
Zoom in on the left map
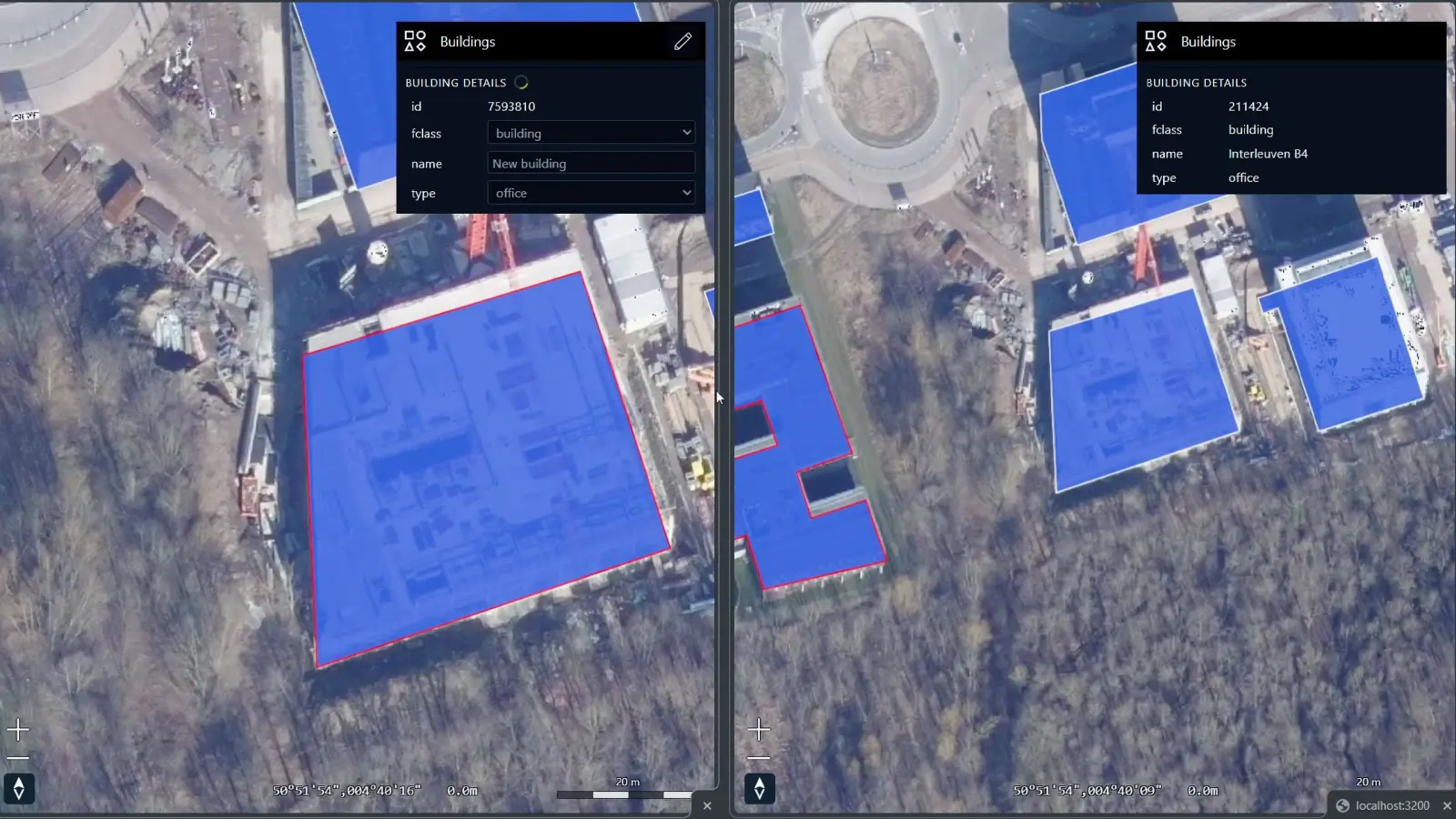(18, 729)
